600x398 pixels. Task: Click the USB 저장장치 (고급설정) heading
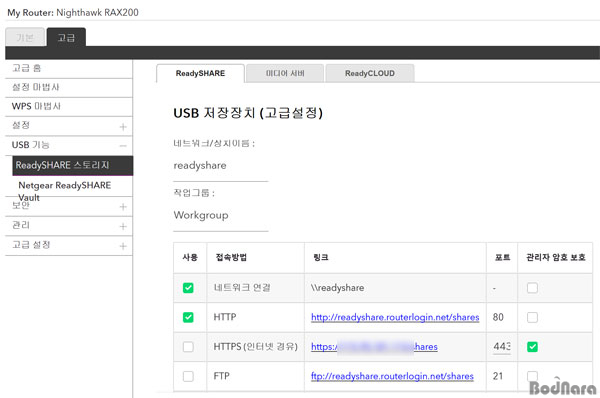248,113
